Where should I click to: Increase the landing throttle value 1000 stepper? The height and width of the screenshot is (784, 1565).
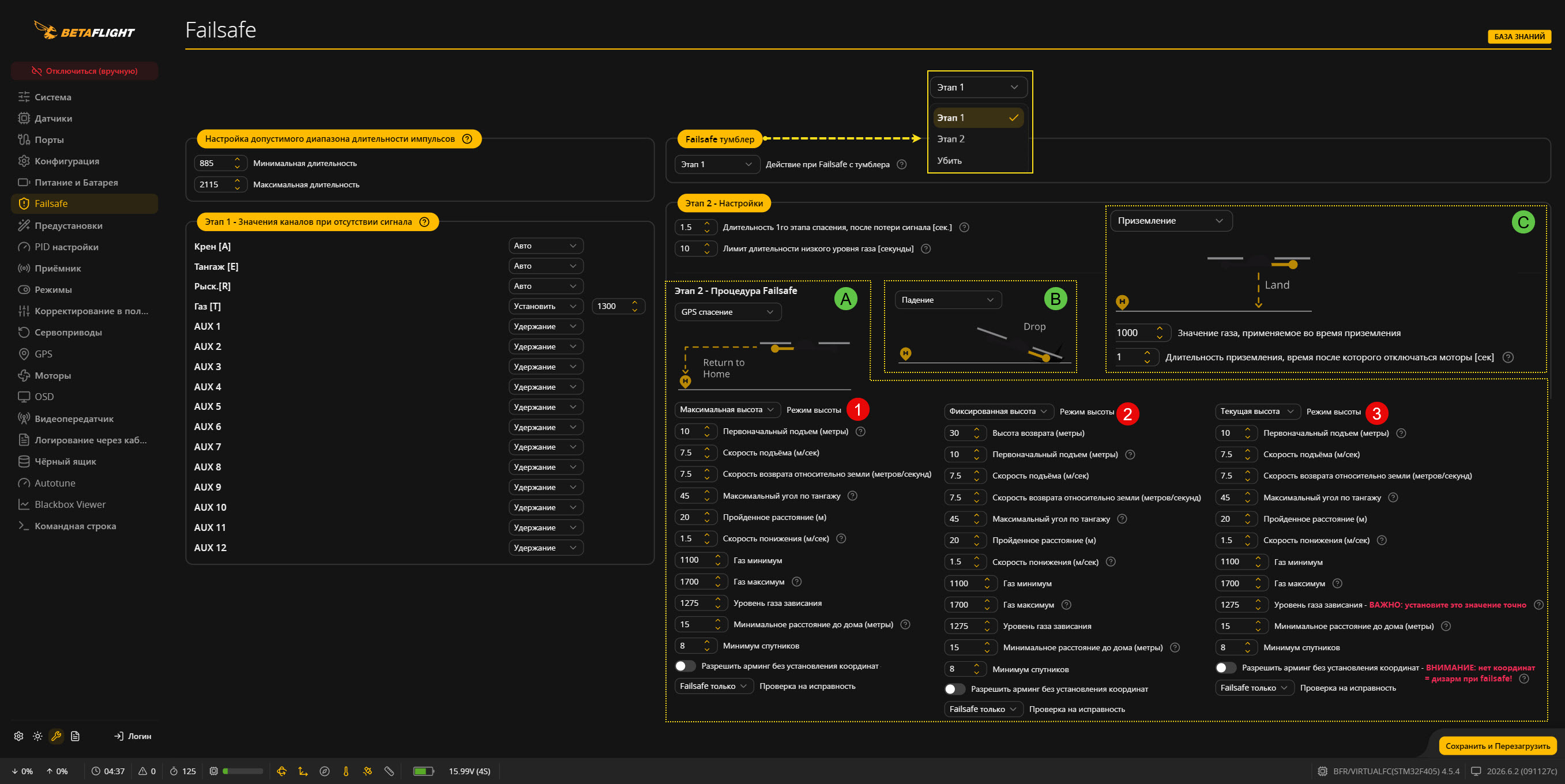coord(1159,329)
